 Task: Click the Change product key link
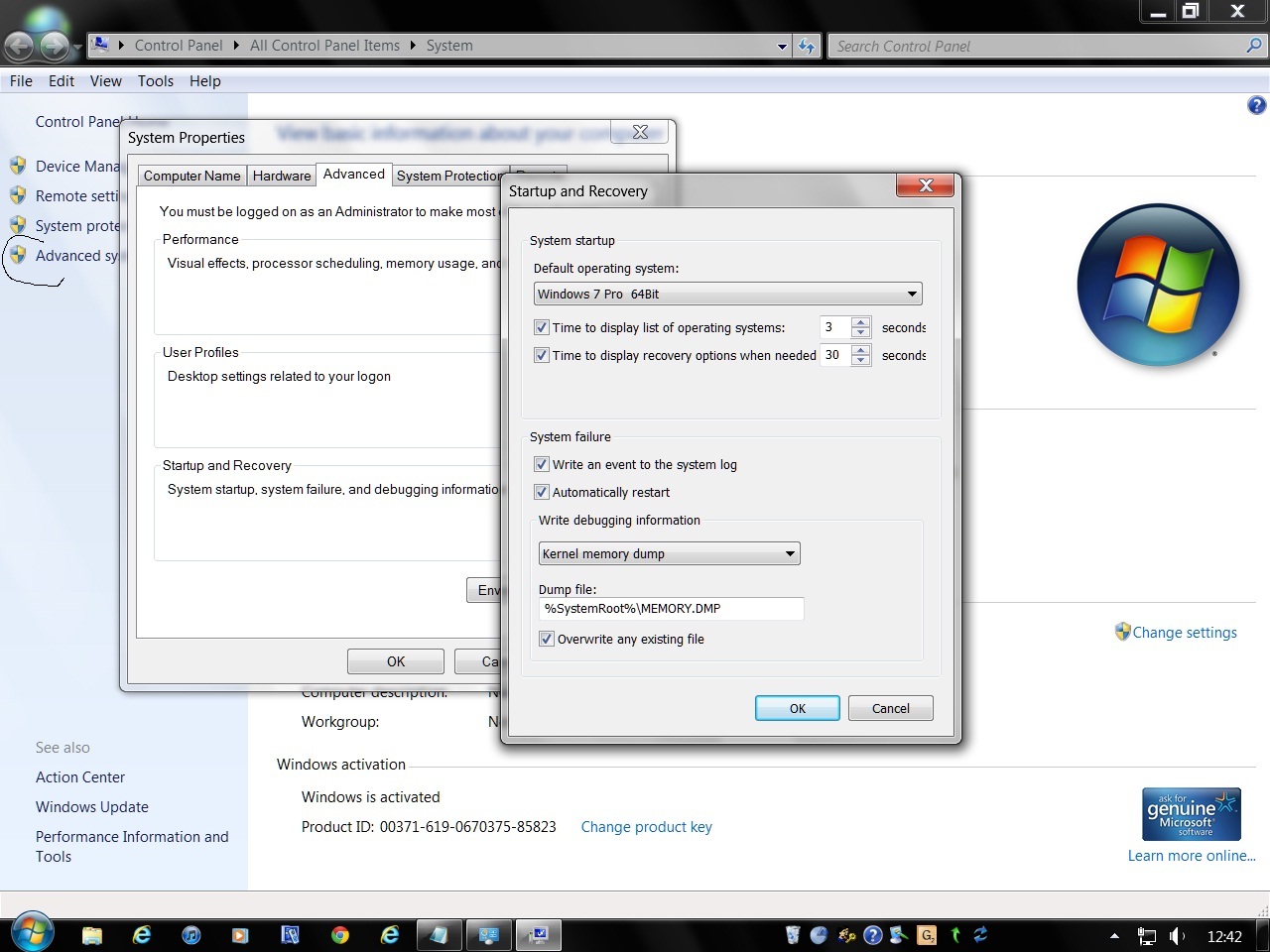tap(647, 827)
